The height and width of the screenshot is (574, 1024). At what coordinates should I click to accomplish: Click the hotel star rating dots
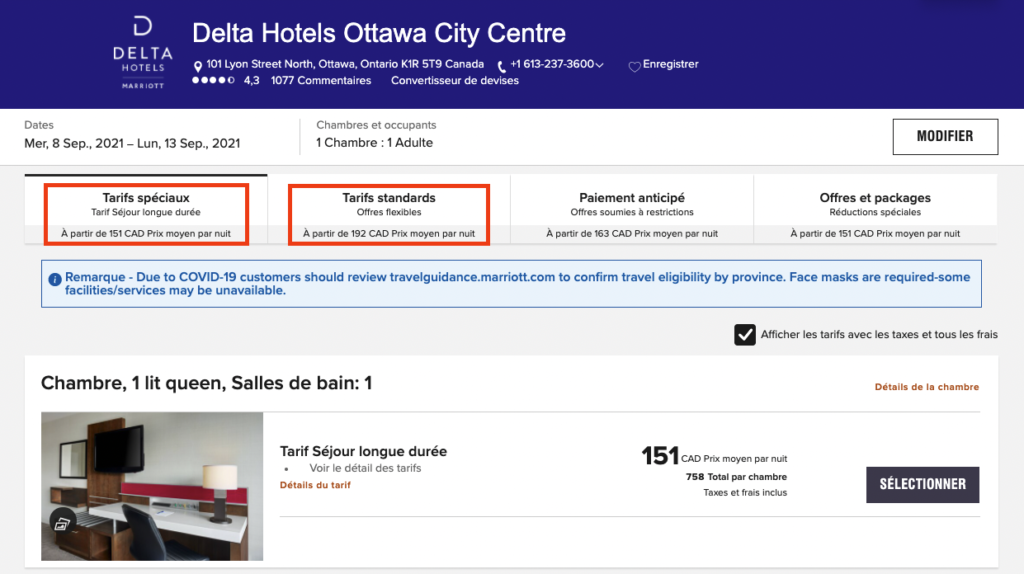coord(213,81)
